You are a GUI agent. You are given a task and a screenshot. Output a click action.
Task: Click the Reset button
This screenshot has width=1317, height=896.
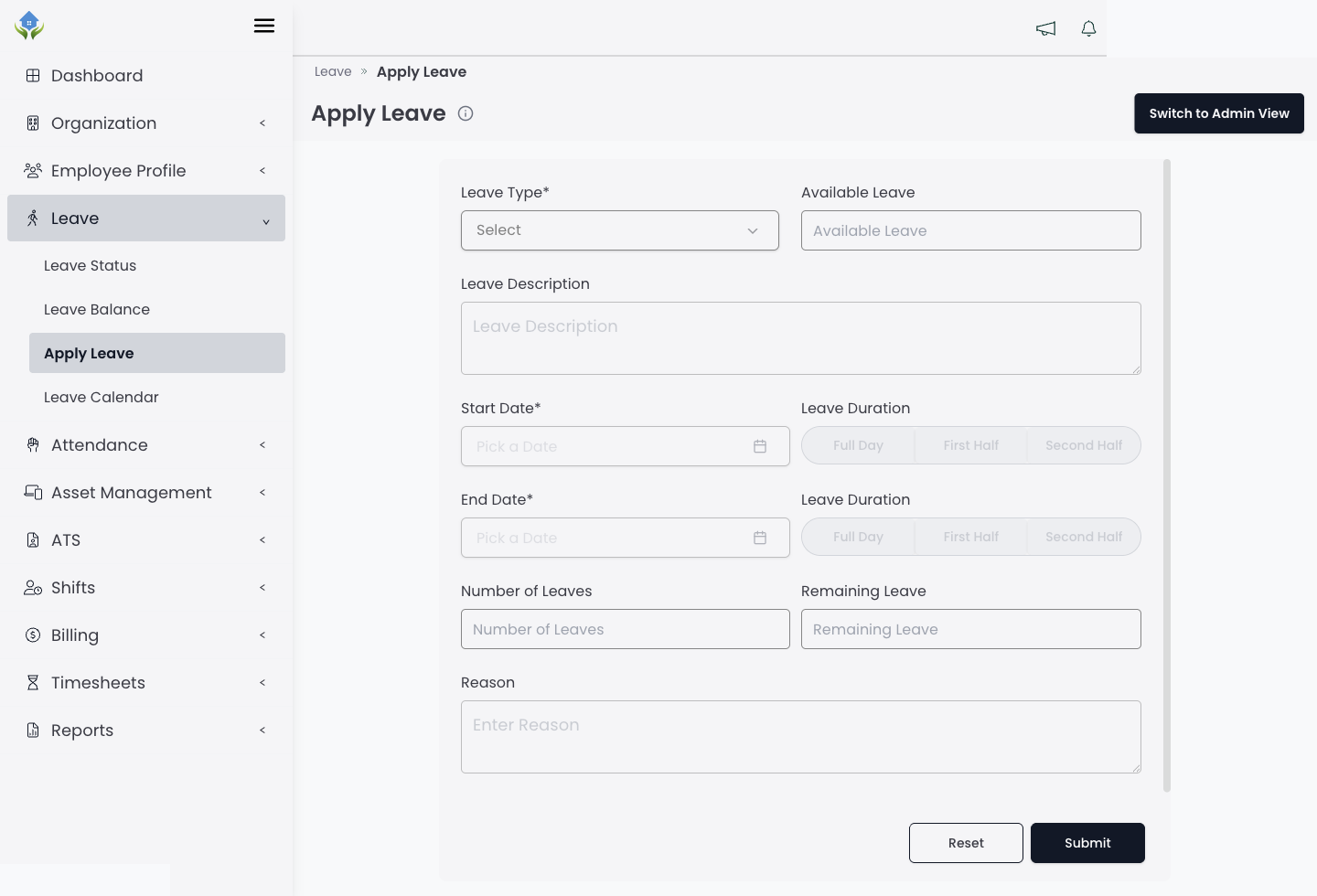(966, 843)
